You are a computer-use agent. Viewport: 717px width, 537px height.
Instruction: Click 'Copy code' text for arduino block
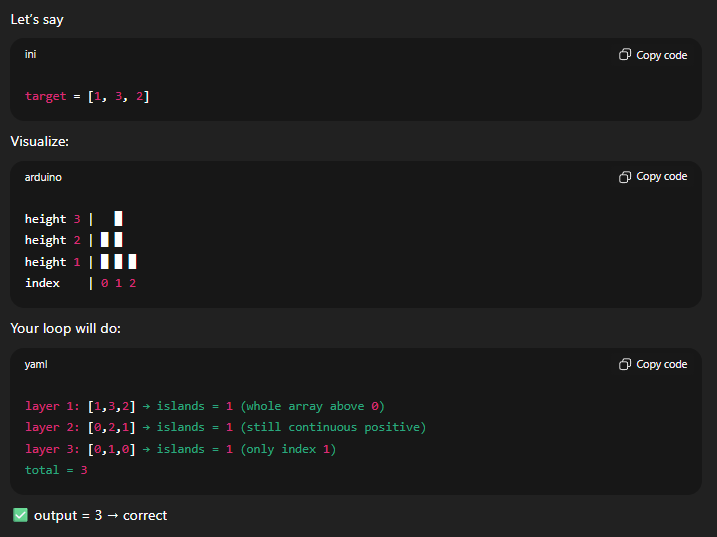[x=661, y=177]
